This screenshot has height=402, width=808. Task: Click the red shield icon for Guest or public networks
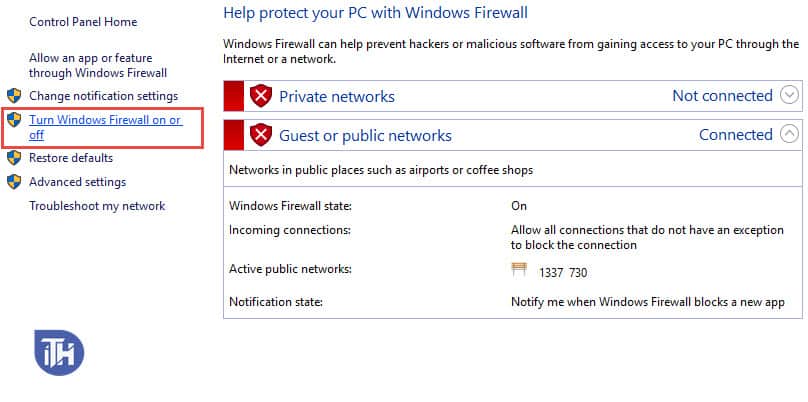[261, 135]
